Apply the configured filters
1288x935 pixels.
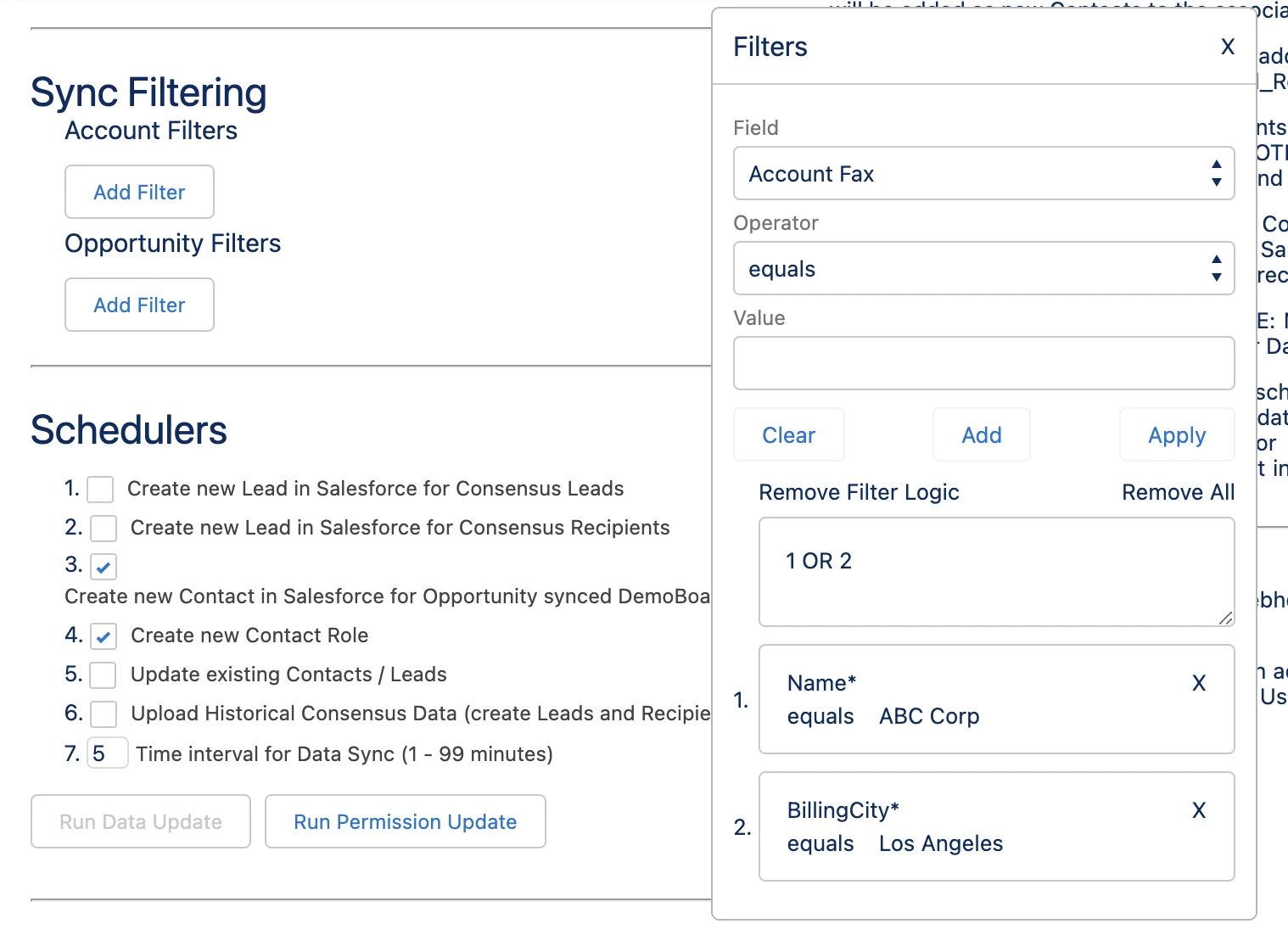point(1176,435)
